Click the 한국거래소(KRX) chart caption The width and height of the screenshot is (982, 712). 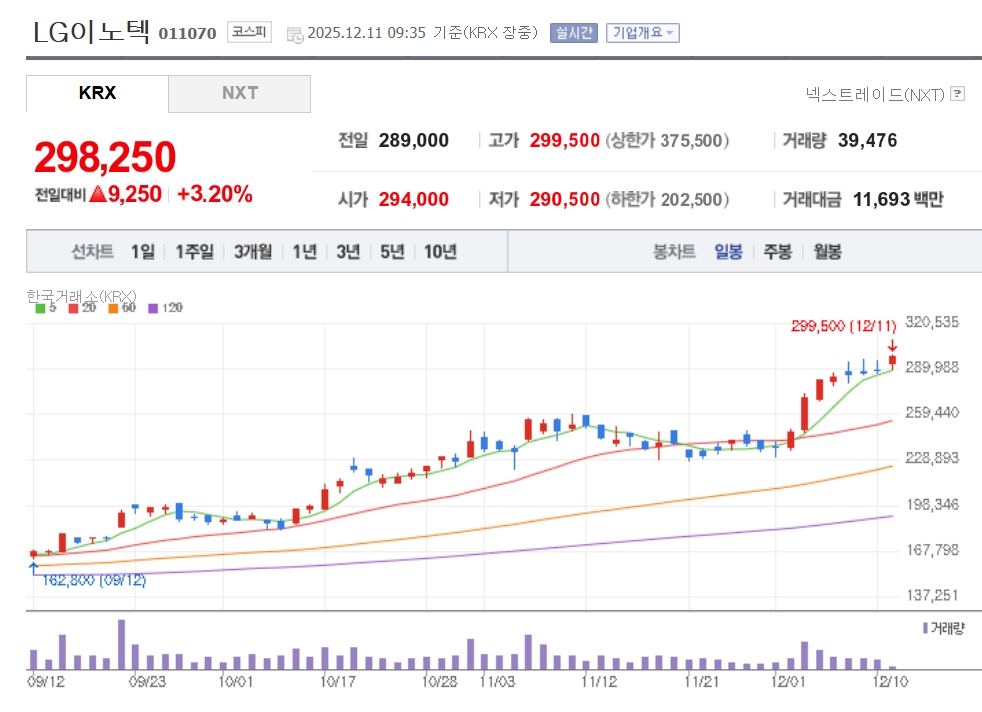click(81, 296)
